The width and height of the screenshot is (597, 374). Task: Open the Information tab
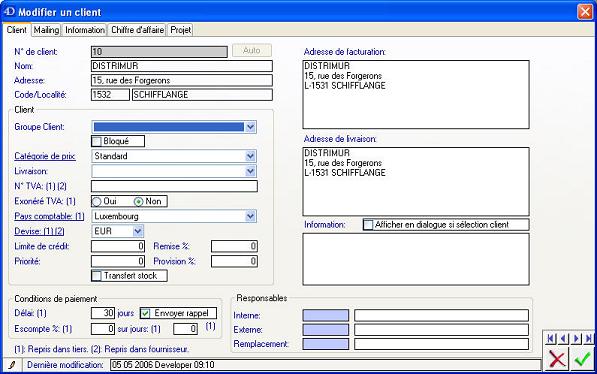[x=85, y=30]
